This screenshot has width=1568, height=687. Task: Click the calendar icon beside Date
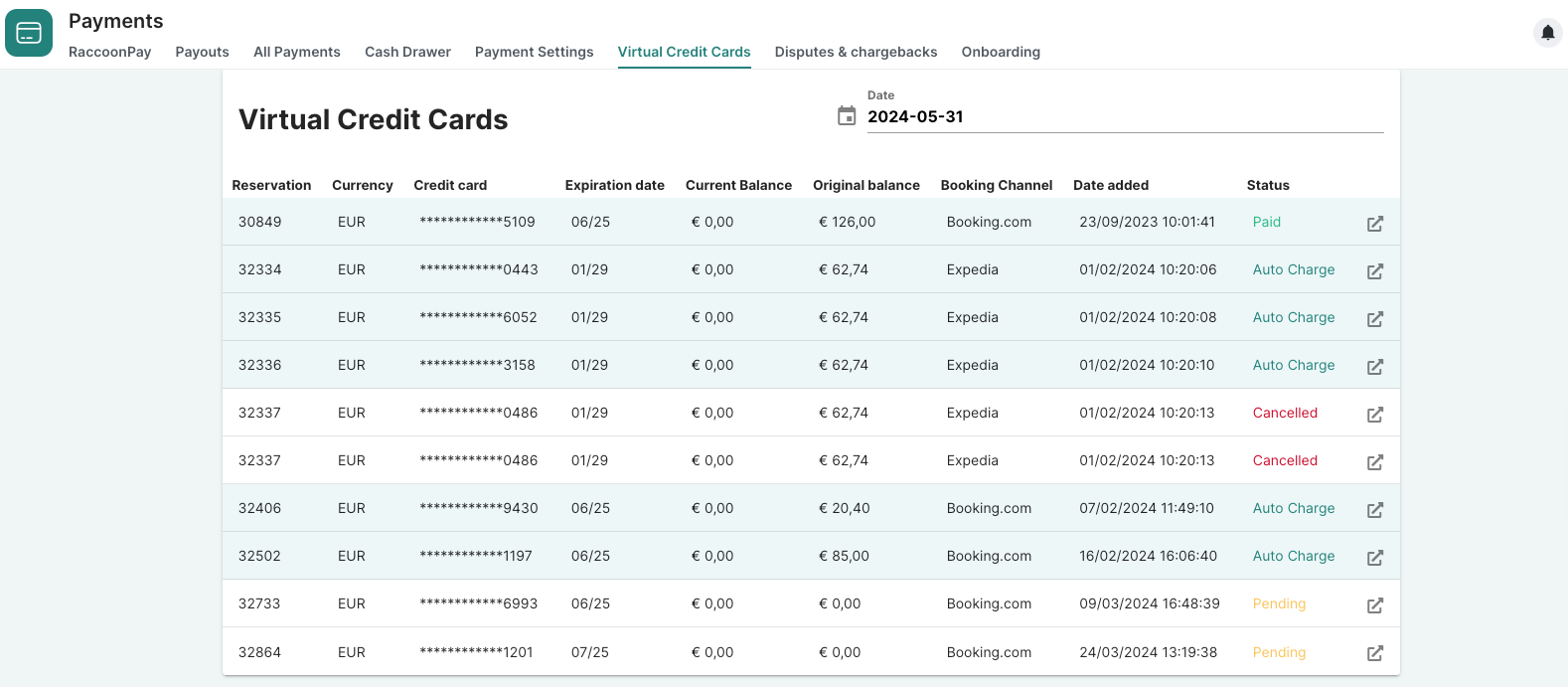pyautogui.click(x=847, y=116)
